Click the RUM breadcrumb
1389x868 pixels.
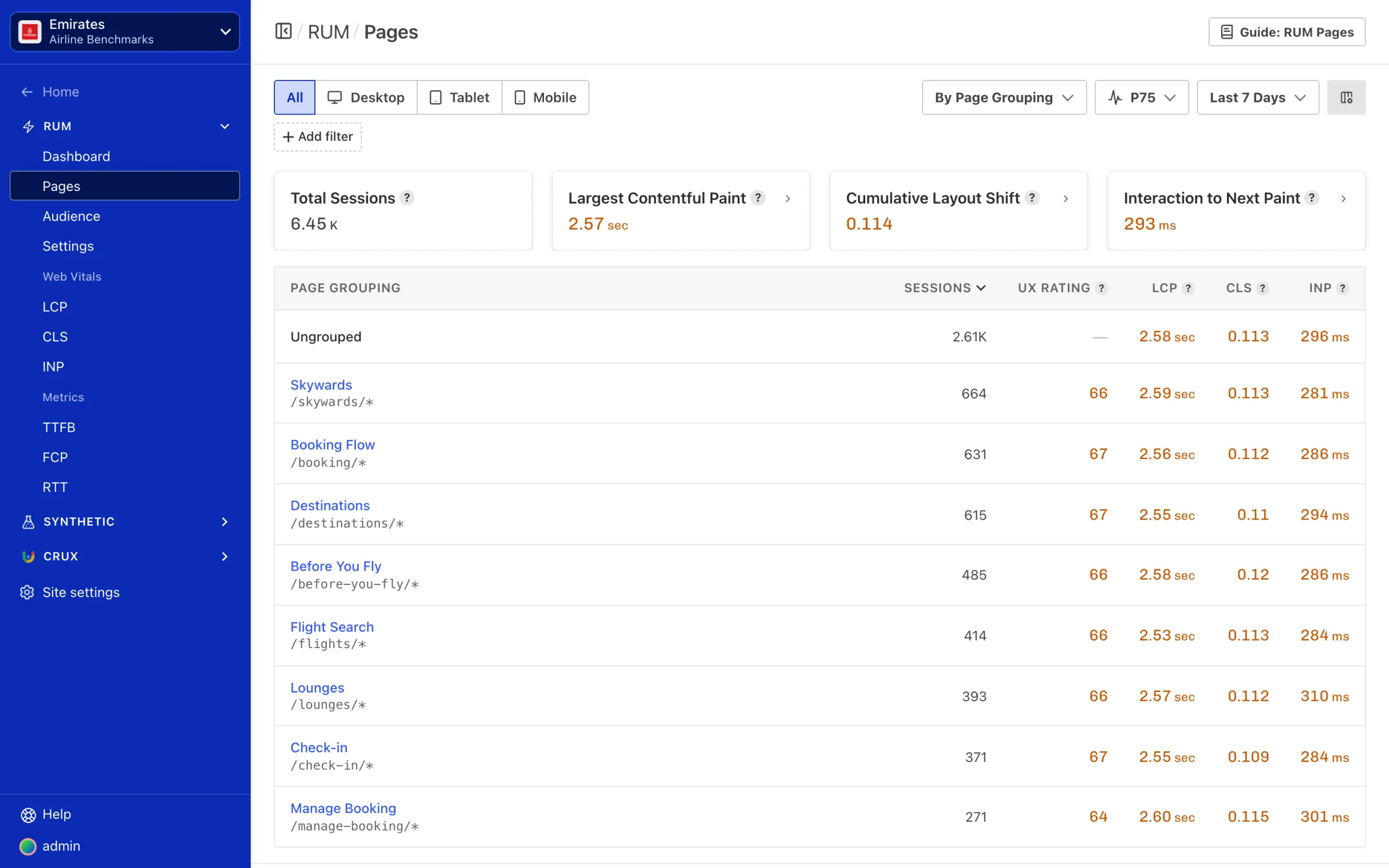coord(328,32)
